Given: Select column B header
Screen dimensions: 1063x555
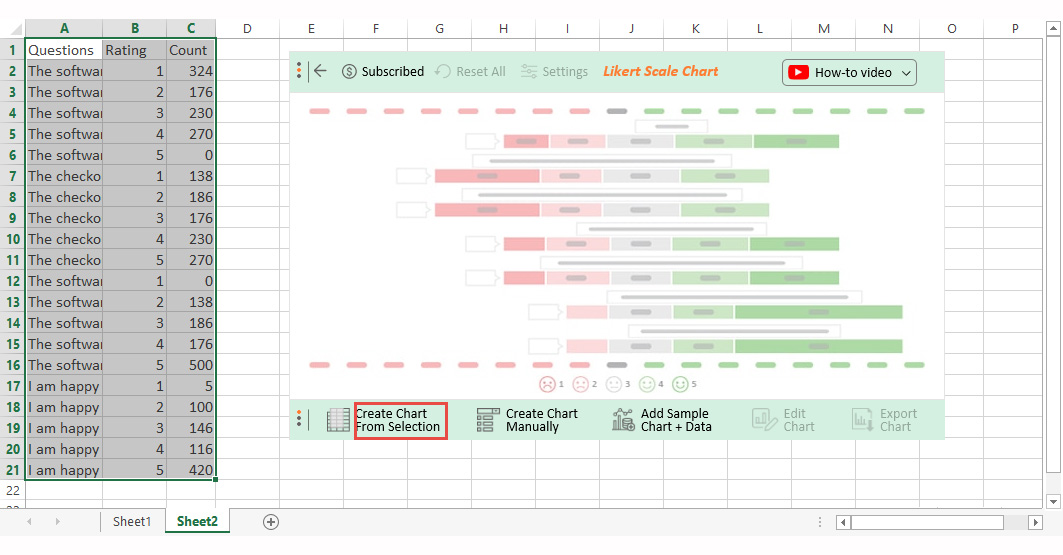Looking at the screenshot, I should pos(135,28).
